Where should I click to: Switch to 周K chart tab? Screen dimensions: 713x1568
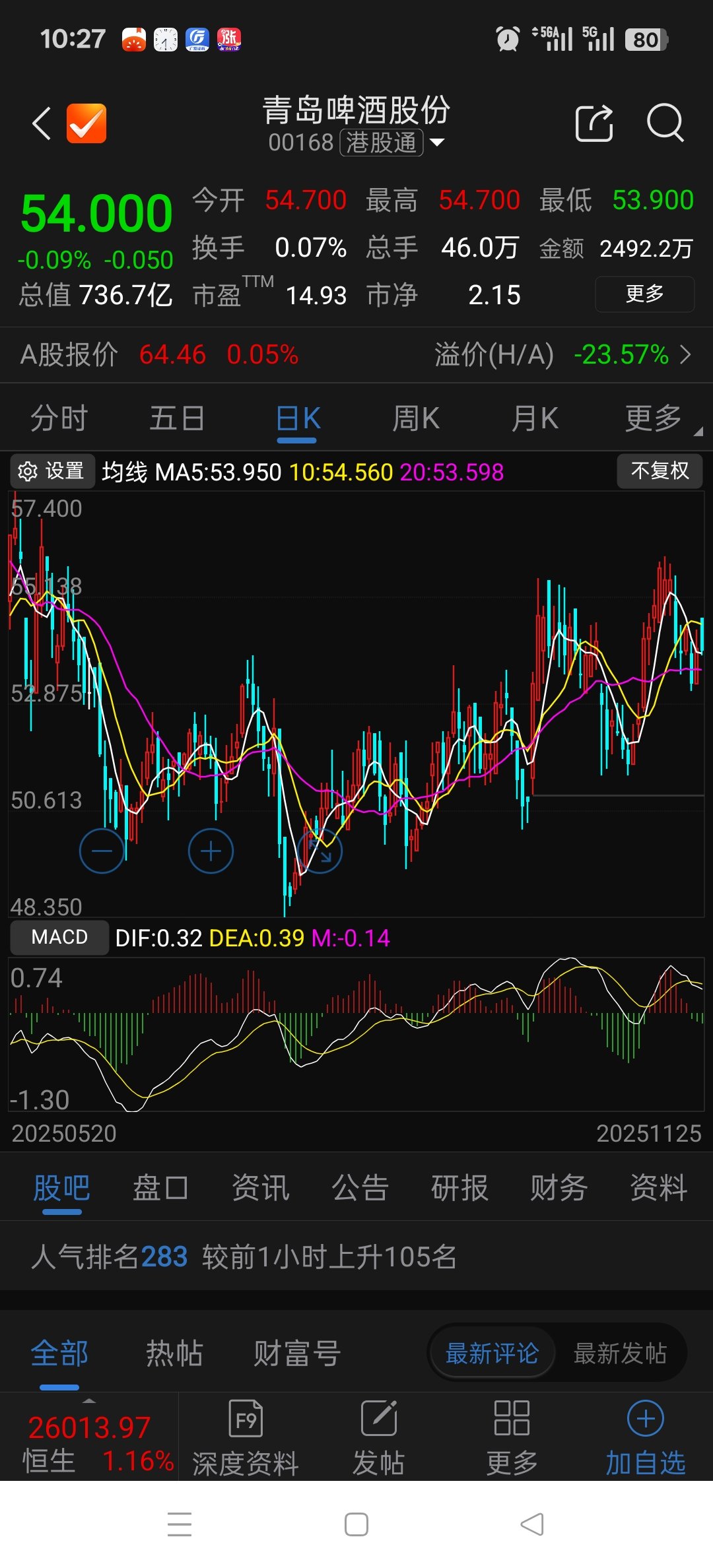(416, 418)
